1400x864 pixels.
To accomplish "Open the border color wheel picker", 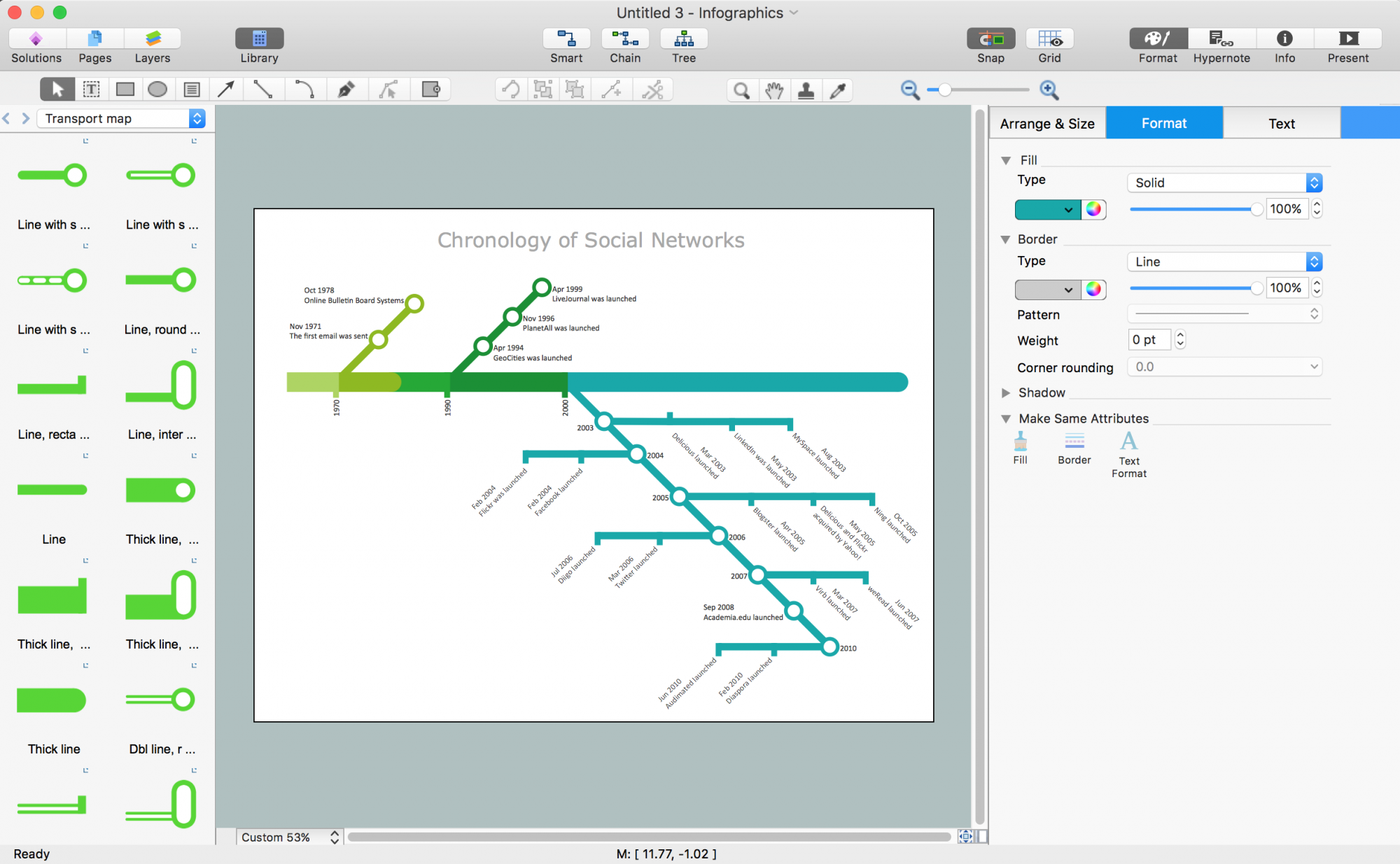I will click(1094, 289).
